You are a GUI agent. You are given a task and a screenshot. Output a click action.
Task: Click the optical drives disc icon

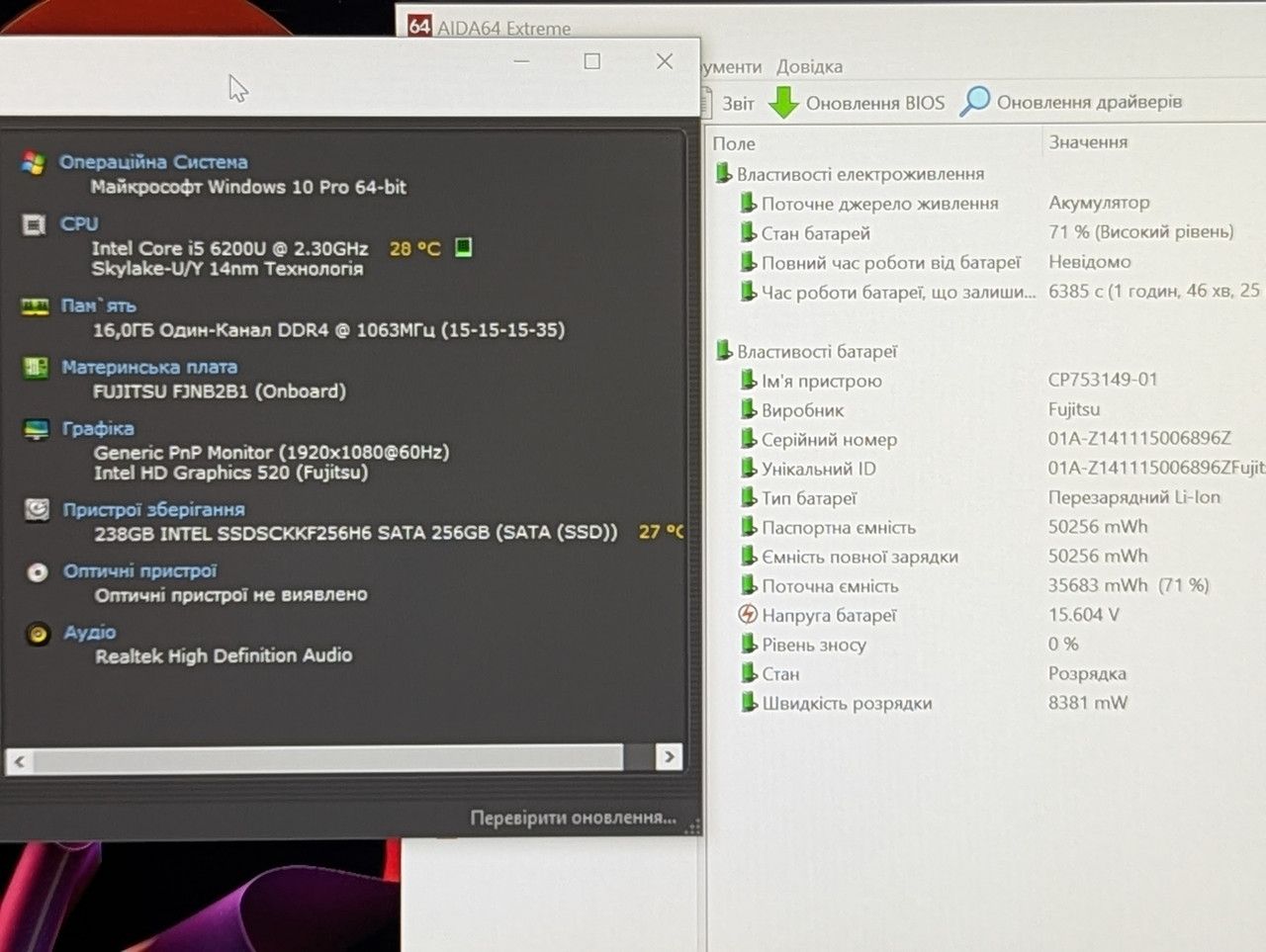[38, 571]
